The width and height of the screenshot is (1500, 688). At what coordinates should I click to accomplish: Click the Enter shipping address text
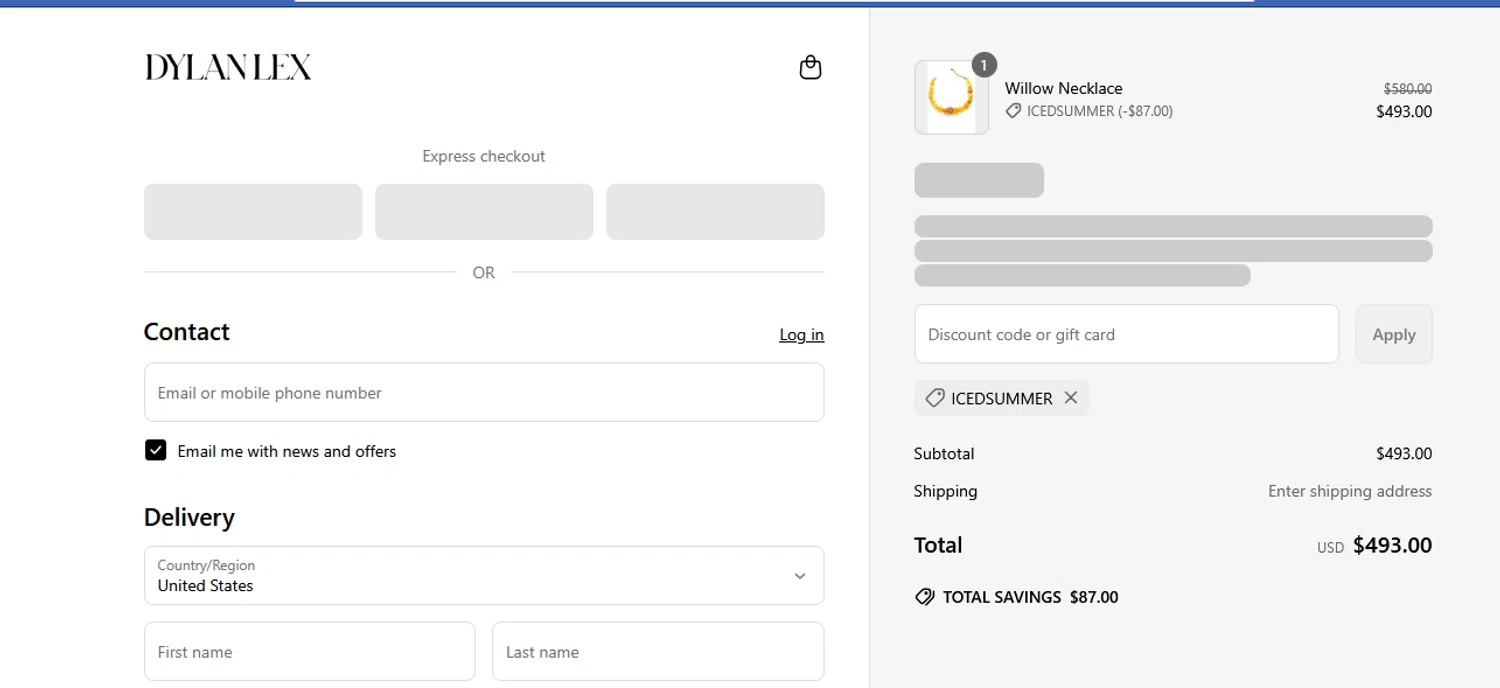(x=1350, y=491)
